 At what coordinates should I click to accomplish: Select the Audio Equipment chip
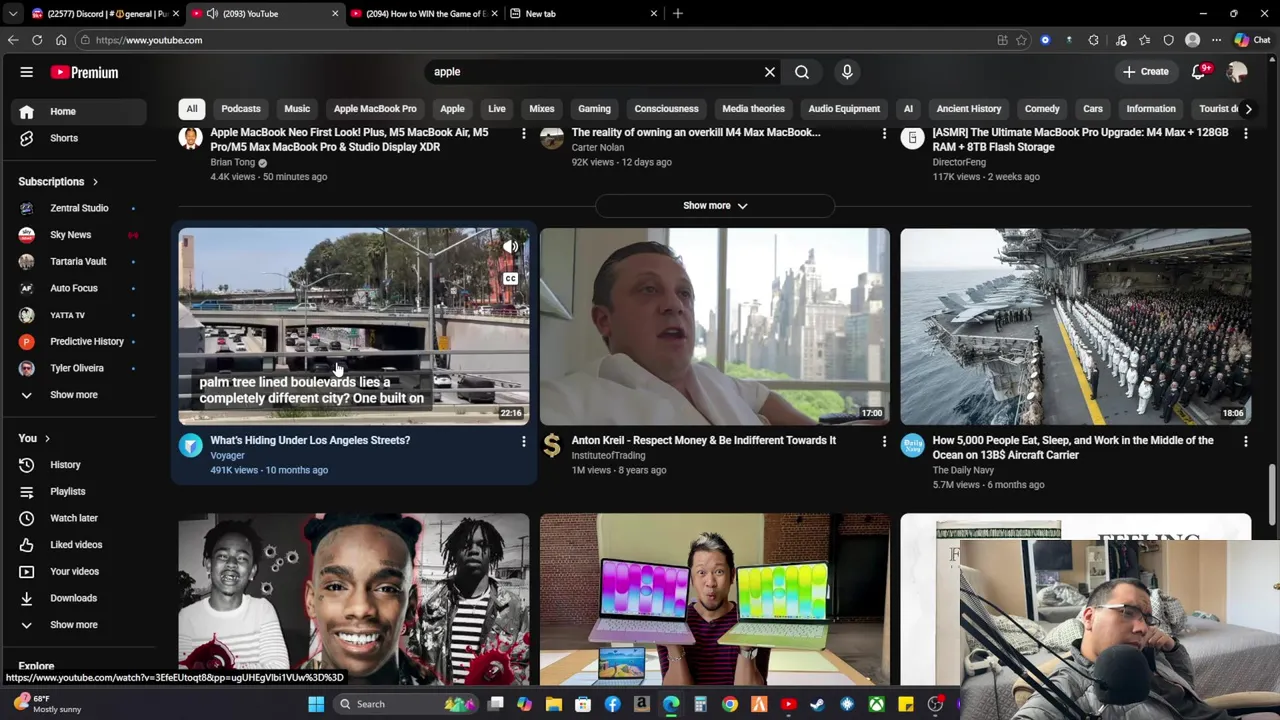pos(844,109)
